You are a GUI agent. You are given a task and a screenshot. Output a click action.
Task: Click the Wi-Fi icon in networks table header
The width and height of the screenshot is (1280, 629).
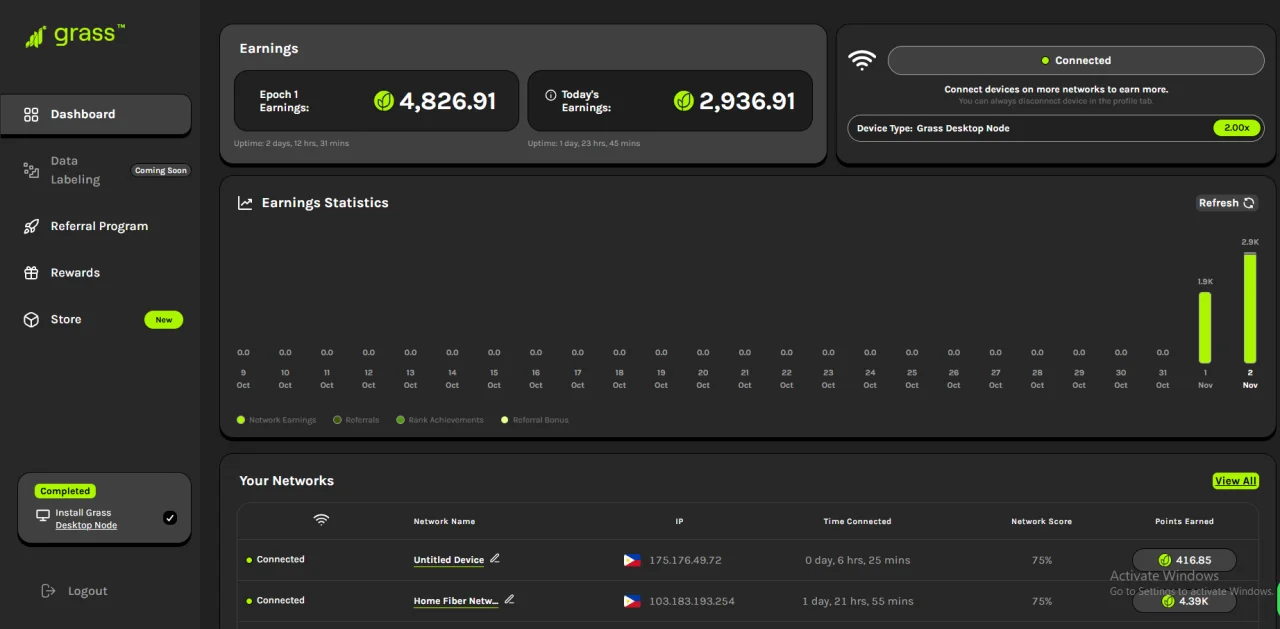(x=321, y=520)
